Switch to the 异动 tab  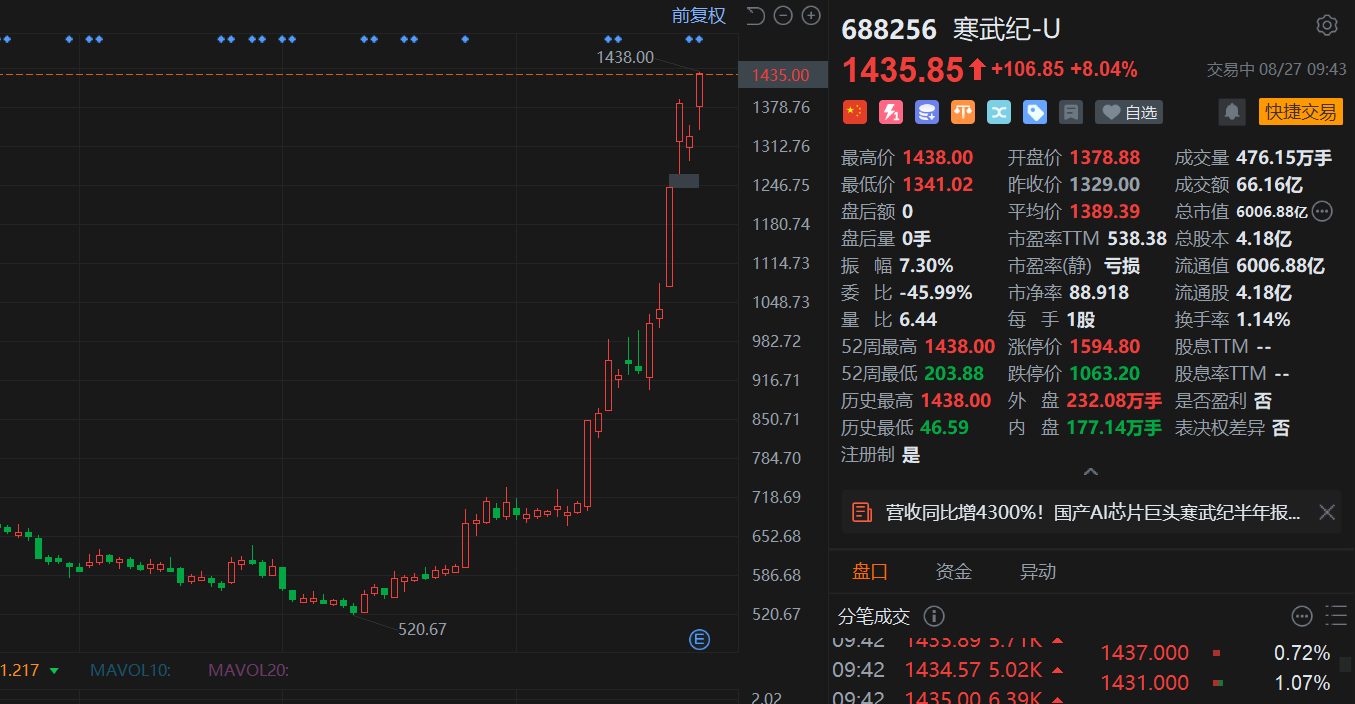(1037, 572)
